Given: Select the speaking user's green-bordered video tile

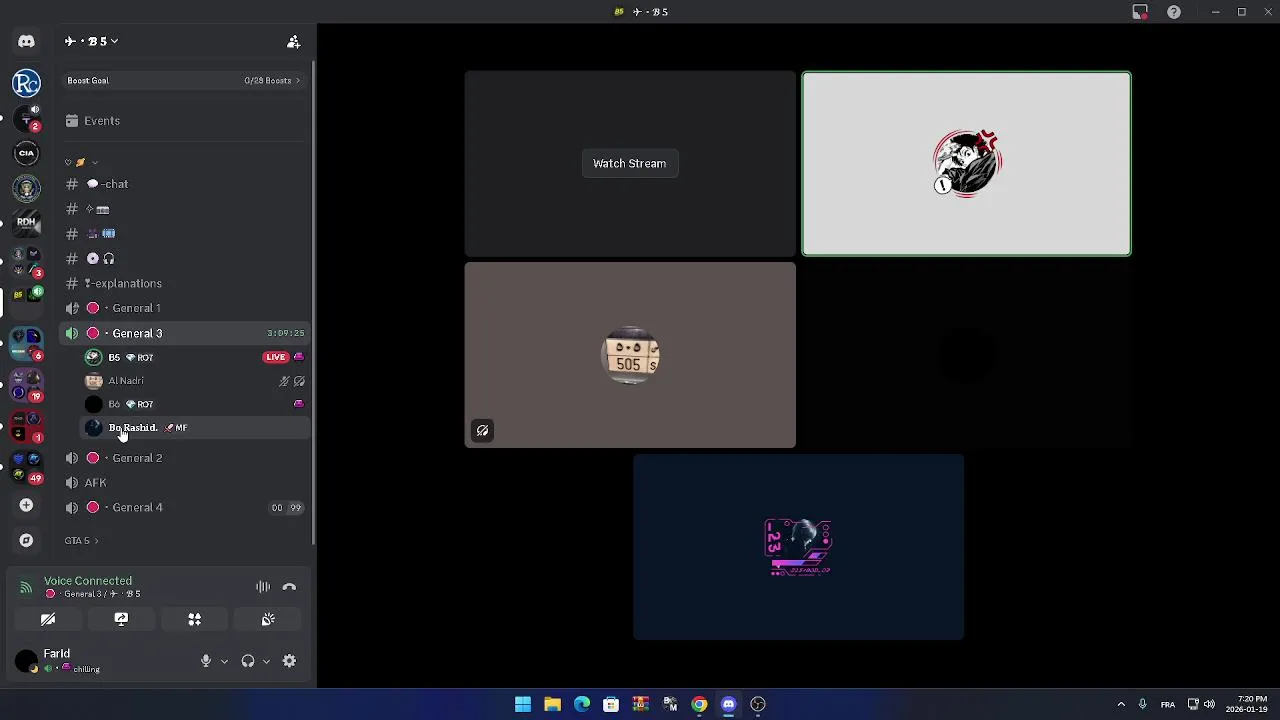Looking at the screenshot, I should point(966,164).
